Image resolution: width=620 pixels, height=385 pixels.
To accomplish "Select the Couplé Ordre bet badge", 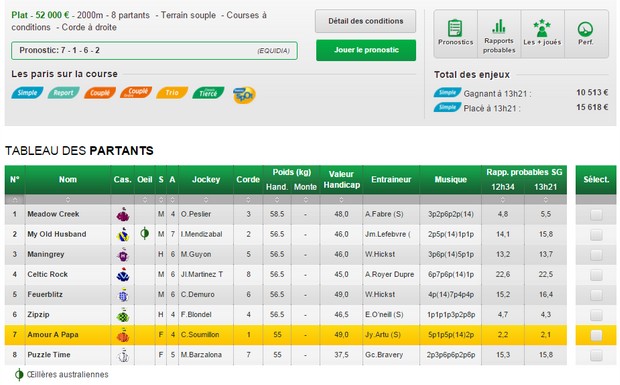I will click(136, 92).
